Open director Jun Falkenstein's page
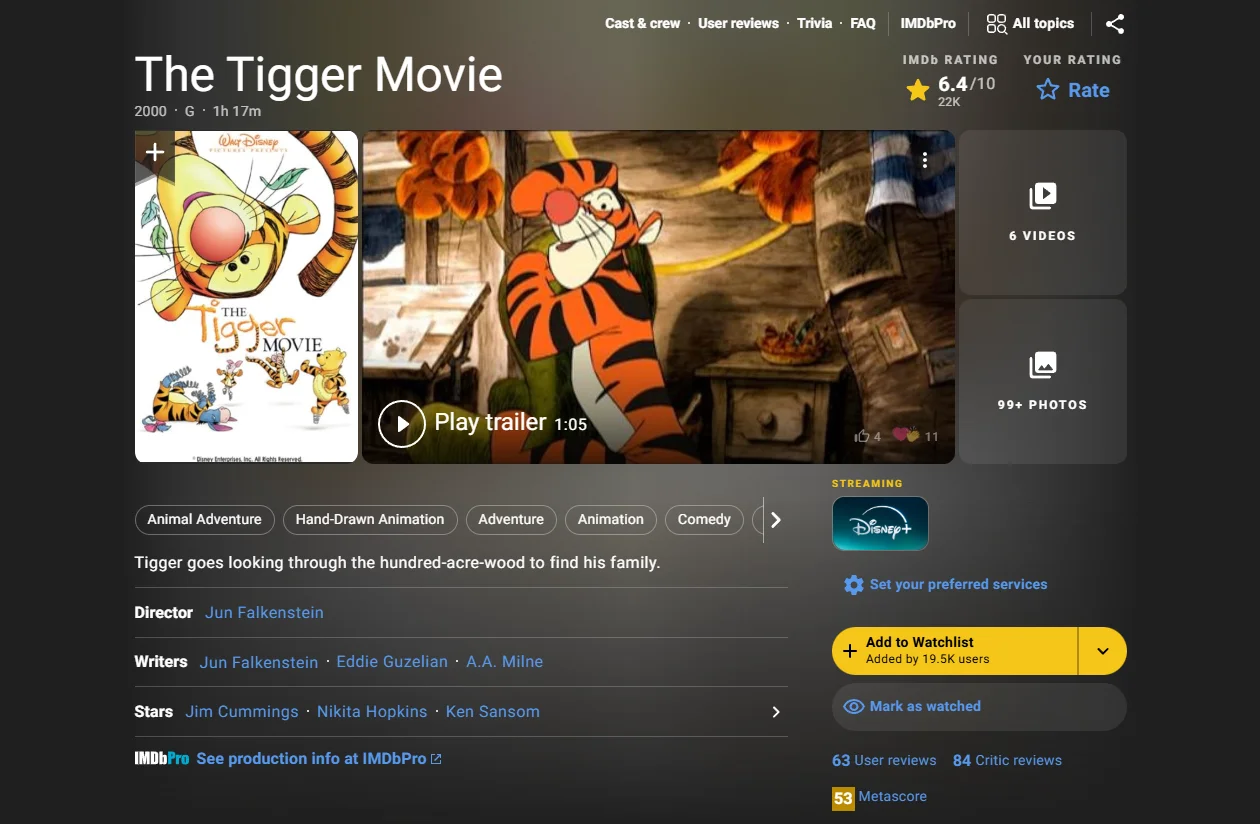Image resolution: width=1260 pixels, height=824 pixels. coord(263,612)
